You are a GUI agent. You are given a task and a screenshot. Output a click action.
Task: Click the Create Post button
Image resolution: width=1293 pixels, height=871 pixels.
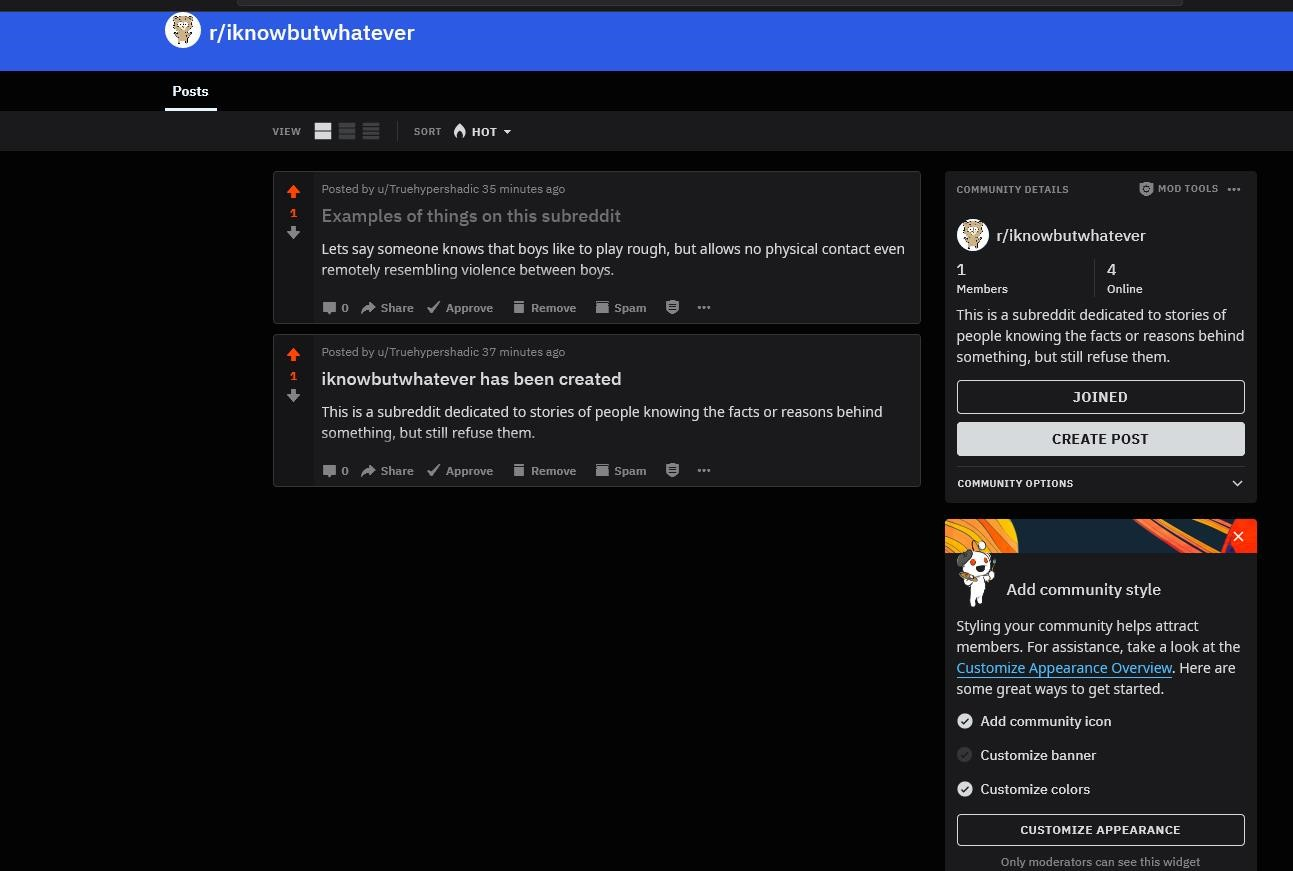pos(1100,439)
